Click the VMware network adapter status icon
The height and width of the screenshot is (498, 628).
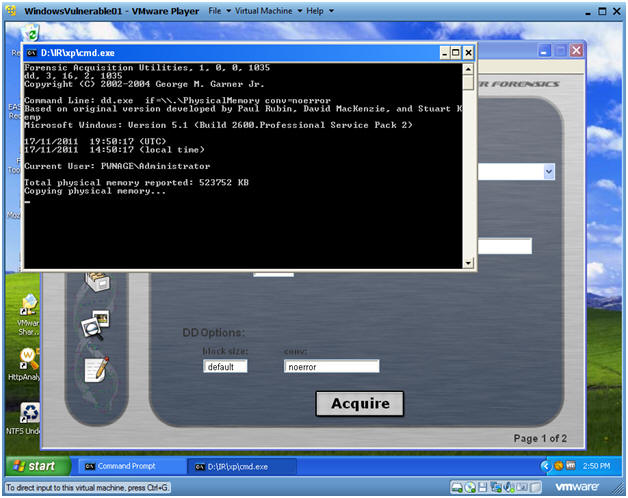pos(496,488)
